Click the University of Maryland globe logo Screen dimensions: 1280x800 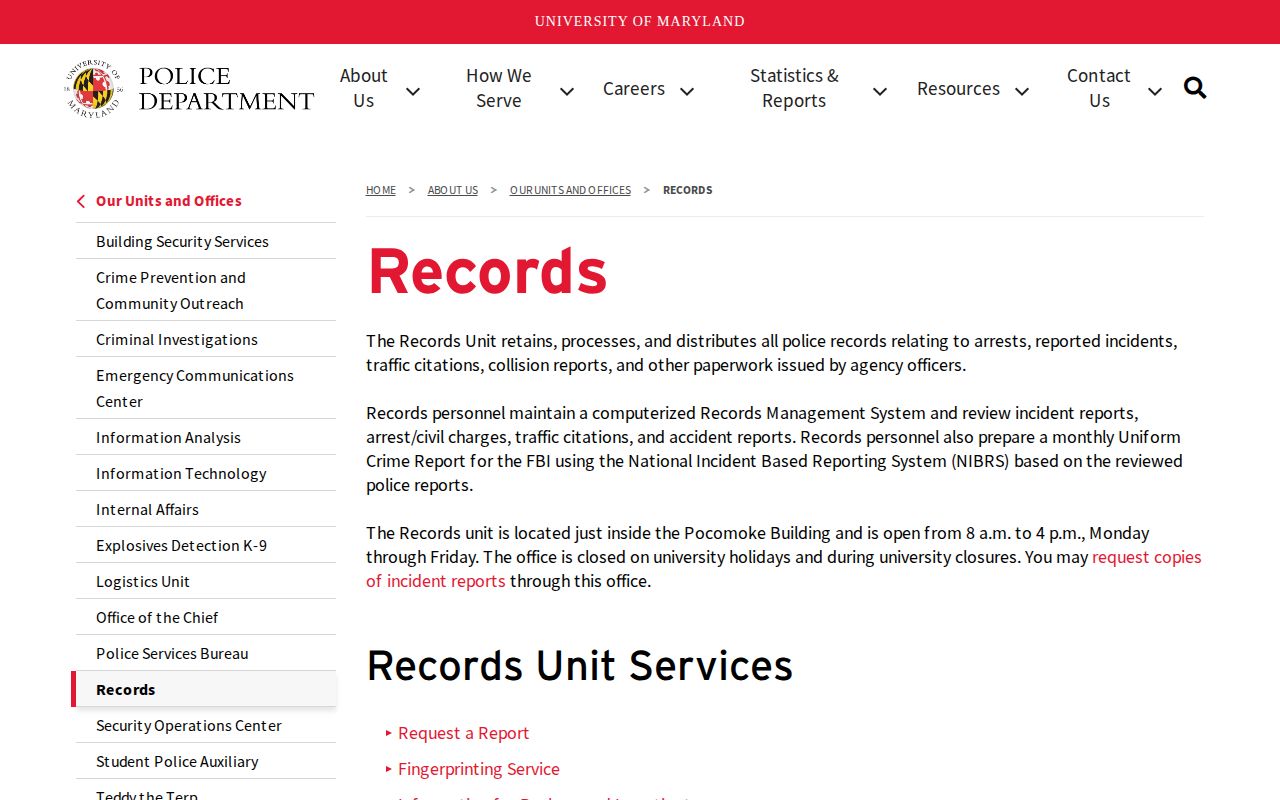click(94, 88)
